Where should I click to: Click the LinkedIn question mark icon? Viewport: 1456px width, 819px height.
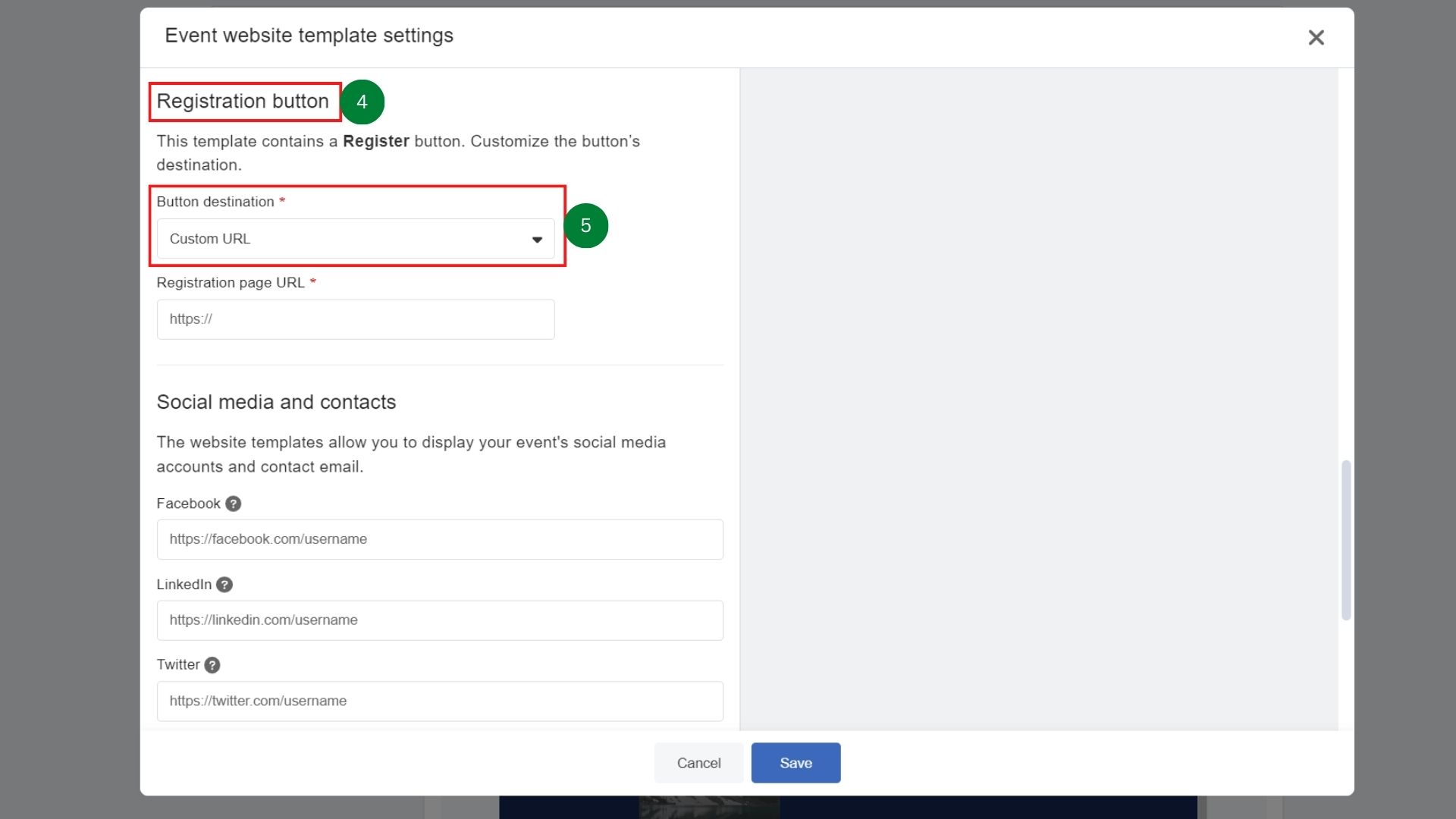pos(224,585)
